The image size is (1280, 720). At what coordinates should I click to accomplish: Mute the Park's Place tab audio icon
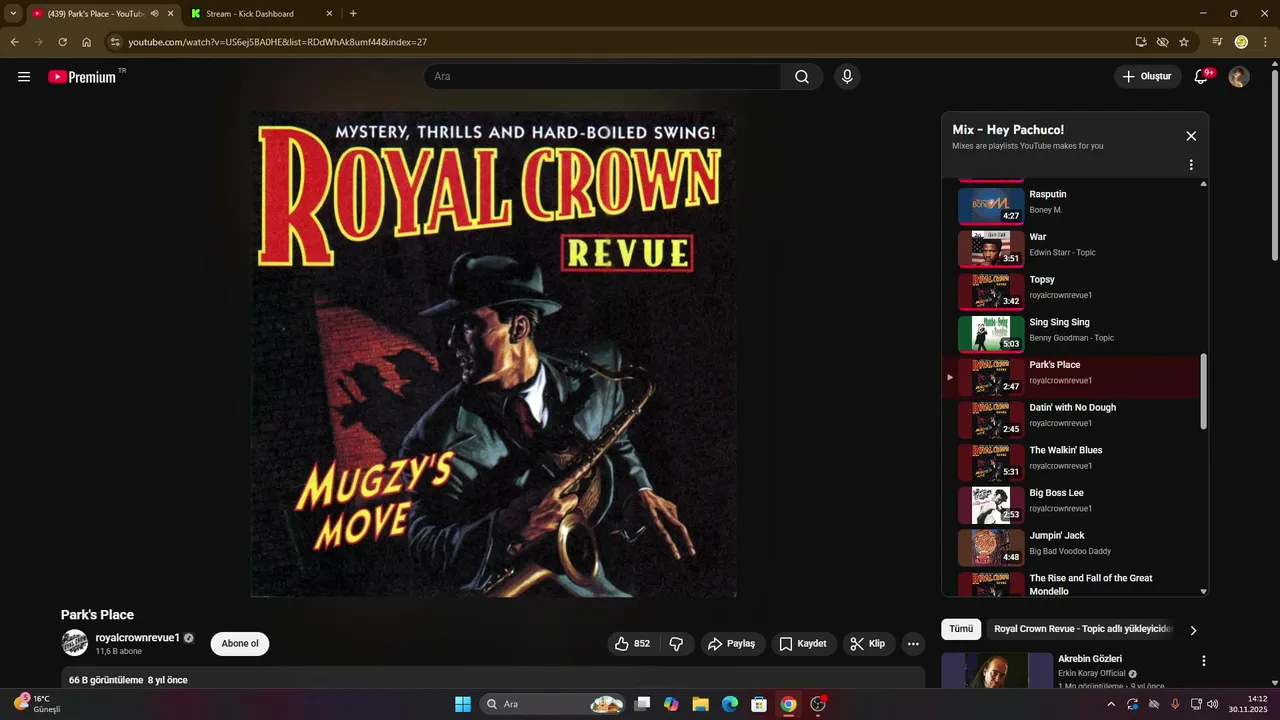tap(154, 14)
